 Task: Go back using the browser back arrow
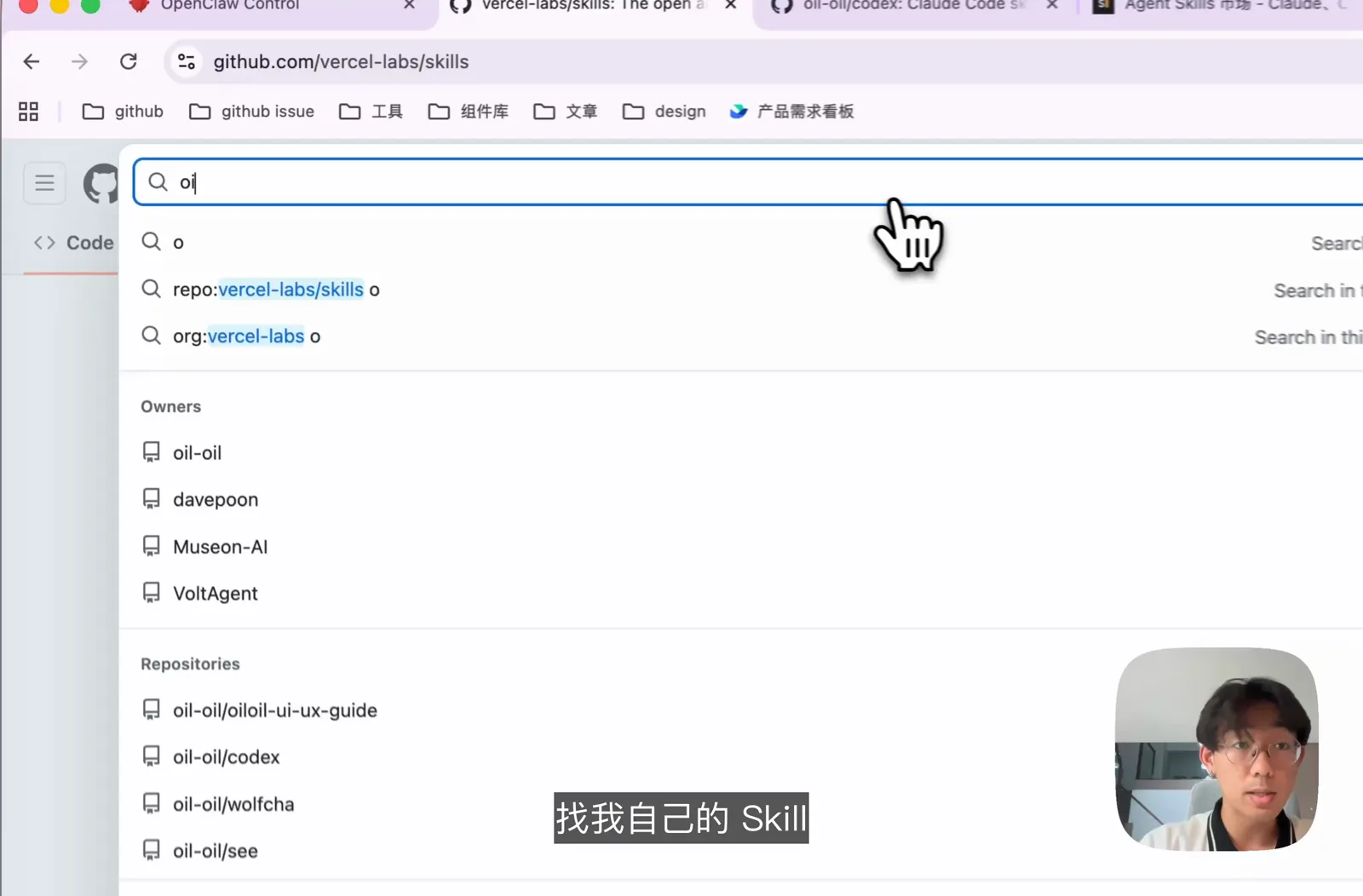tap(32, 61)
